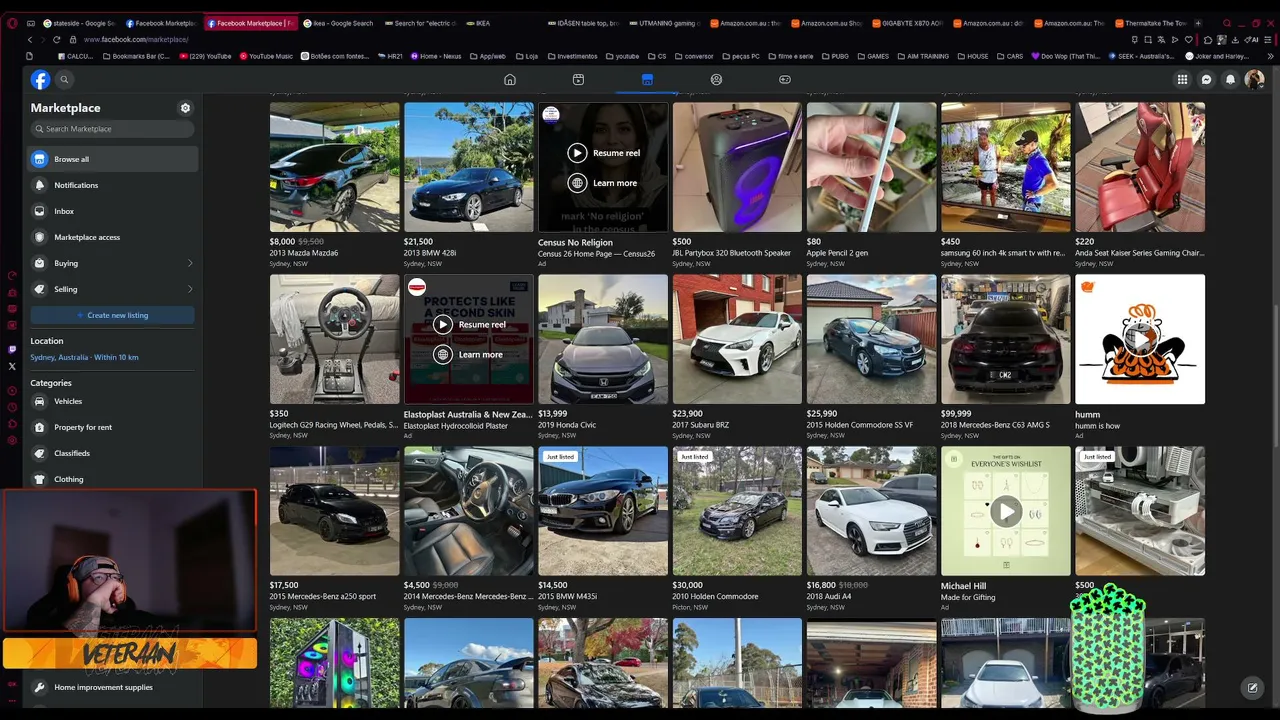Screen dimensions: 1280x720
Task: Open the Selling menu item
Action: (112, 289)
